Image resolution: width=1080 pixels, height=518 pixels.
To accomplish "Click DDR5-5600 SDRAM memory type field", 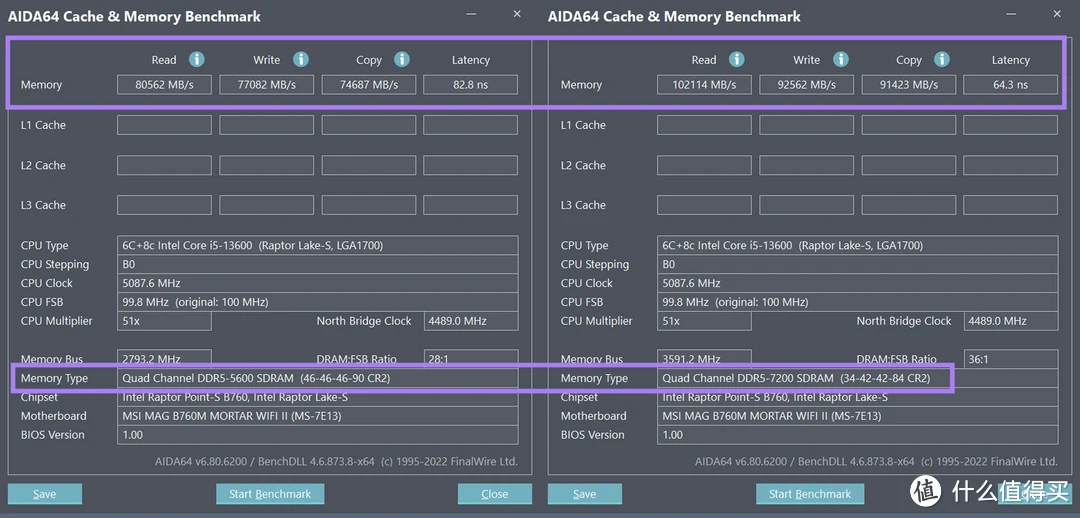I will (318, 378).
